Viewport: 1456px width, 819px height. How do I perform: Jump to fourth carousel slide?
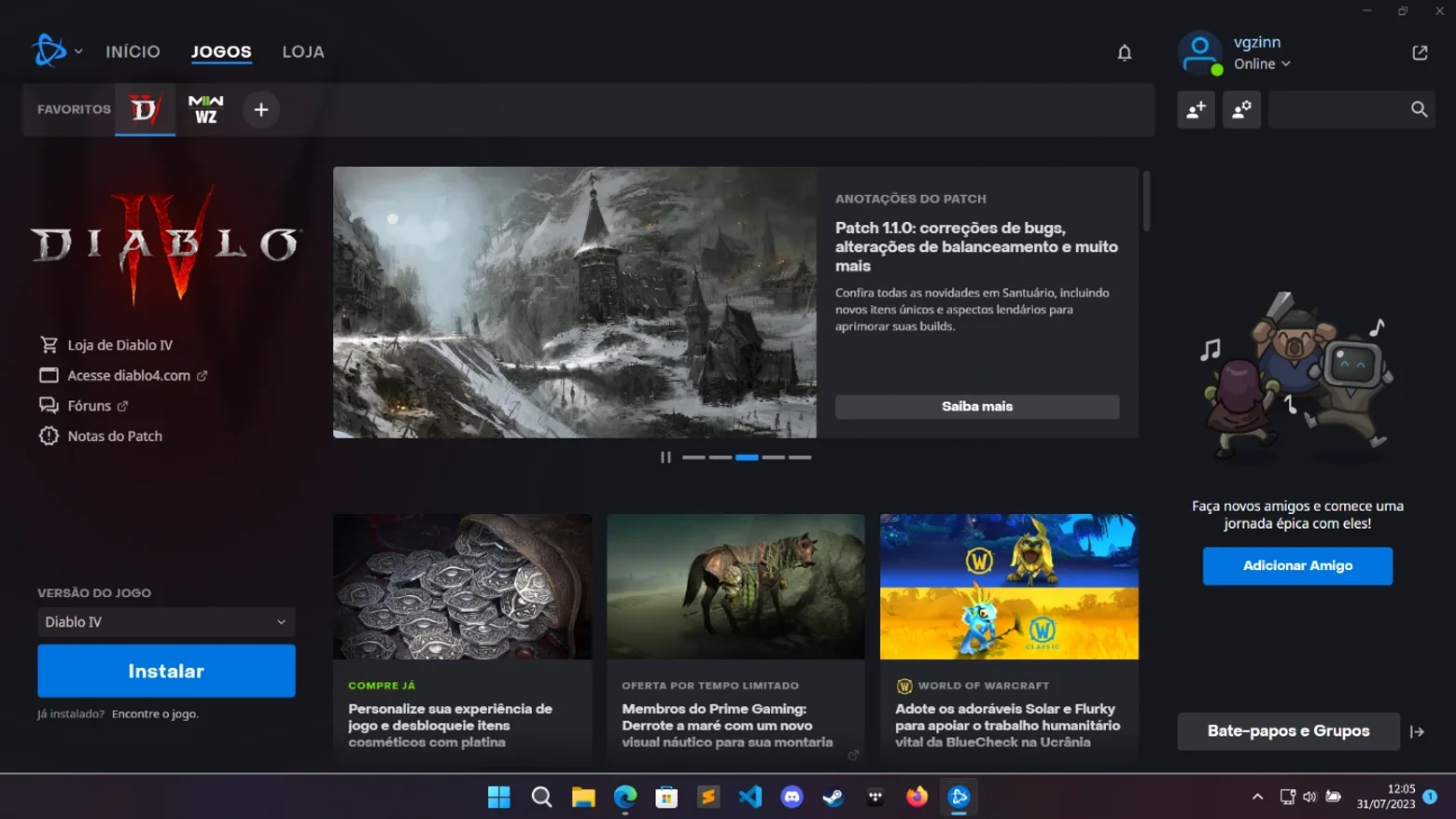point(774,457)
